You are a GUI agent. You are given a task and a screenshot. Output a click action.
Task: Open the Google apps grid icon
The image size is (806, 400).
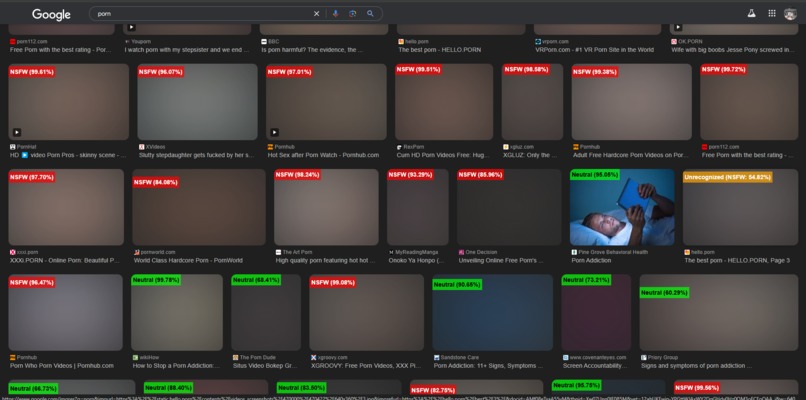[x=772, y=13]
